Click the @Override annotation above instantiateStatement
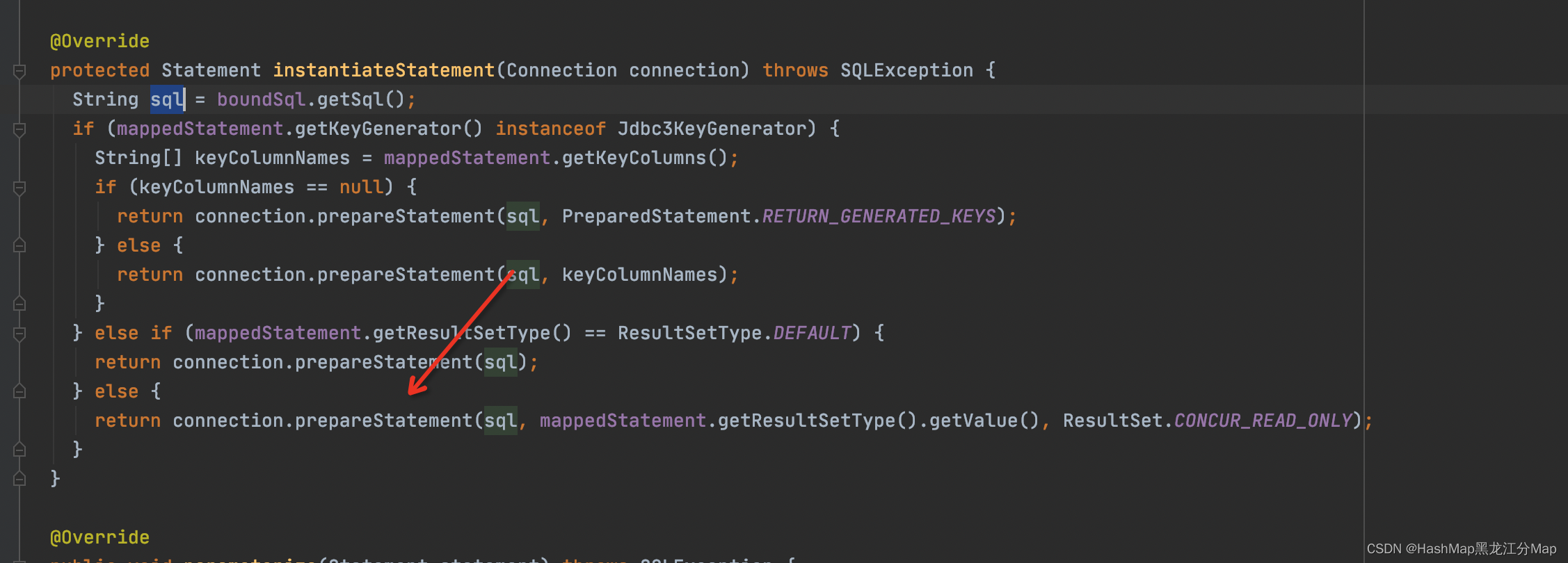1568x563 pixels. [x=99, y=41]
